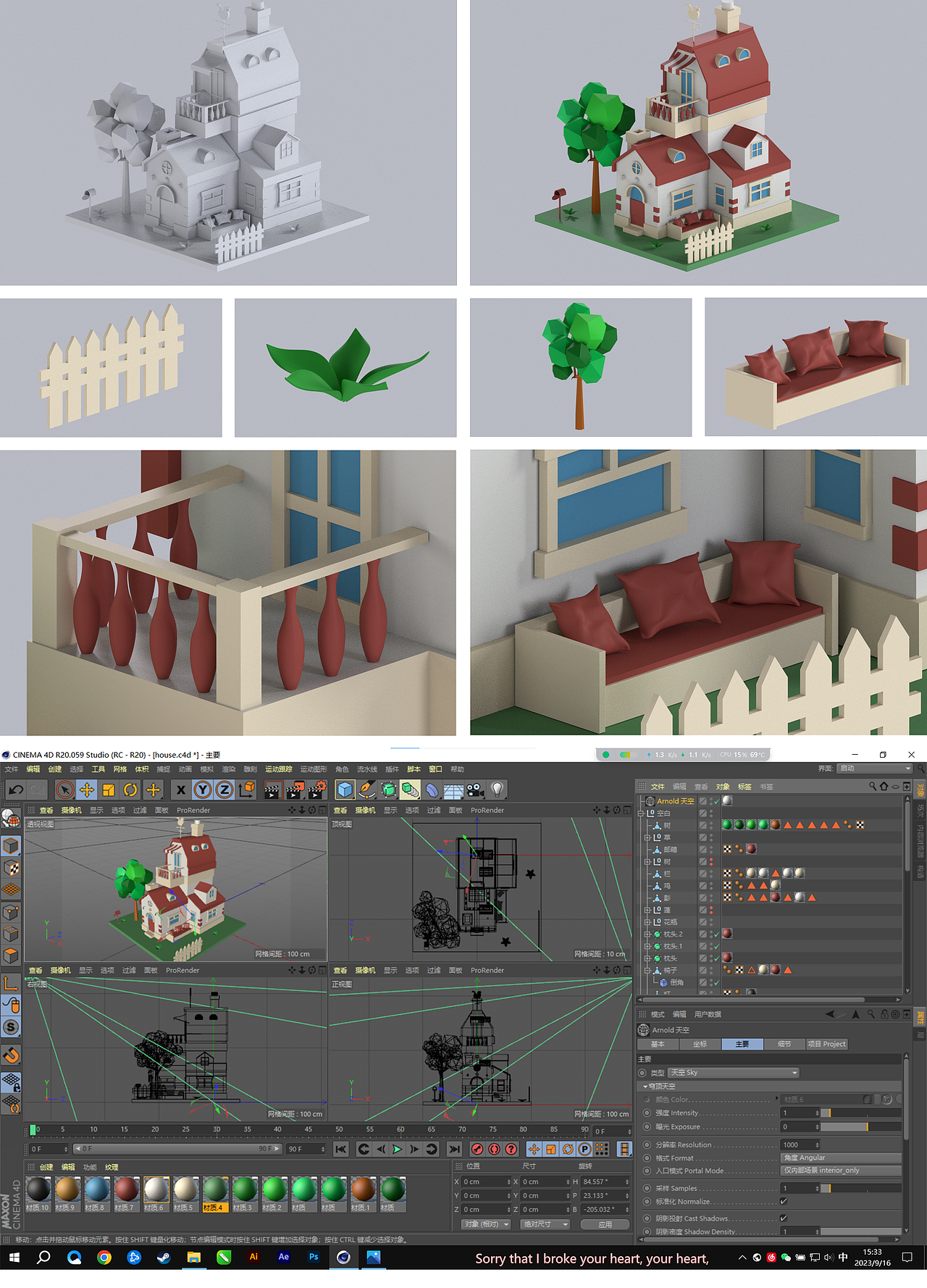Toggle the Y axis lock icon
The height and width of the screenshot is (1288, 927).
point(203,790)
